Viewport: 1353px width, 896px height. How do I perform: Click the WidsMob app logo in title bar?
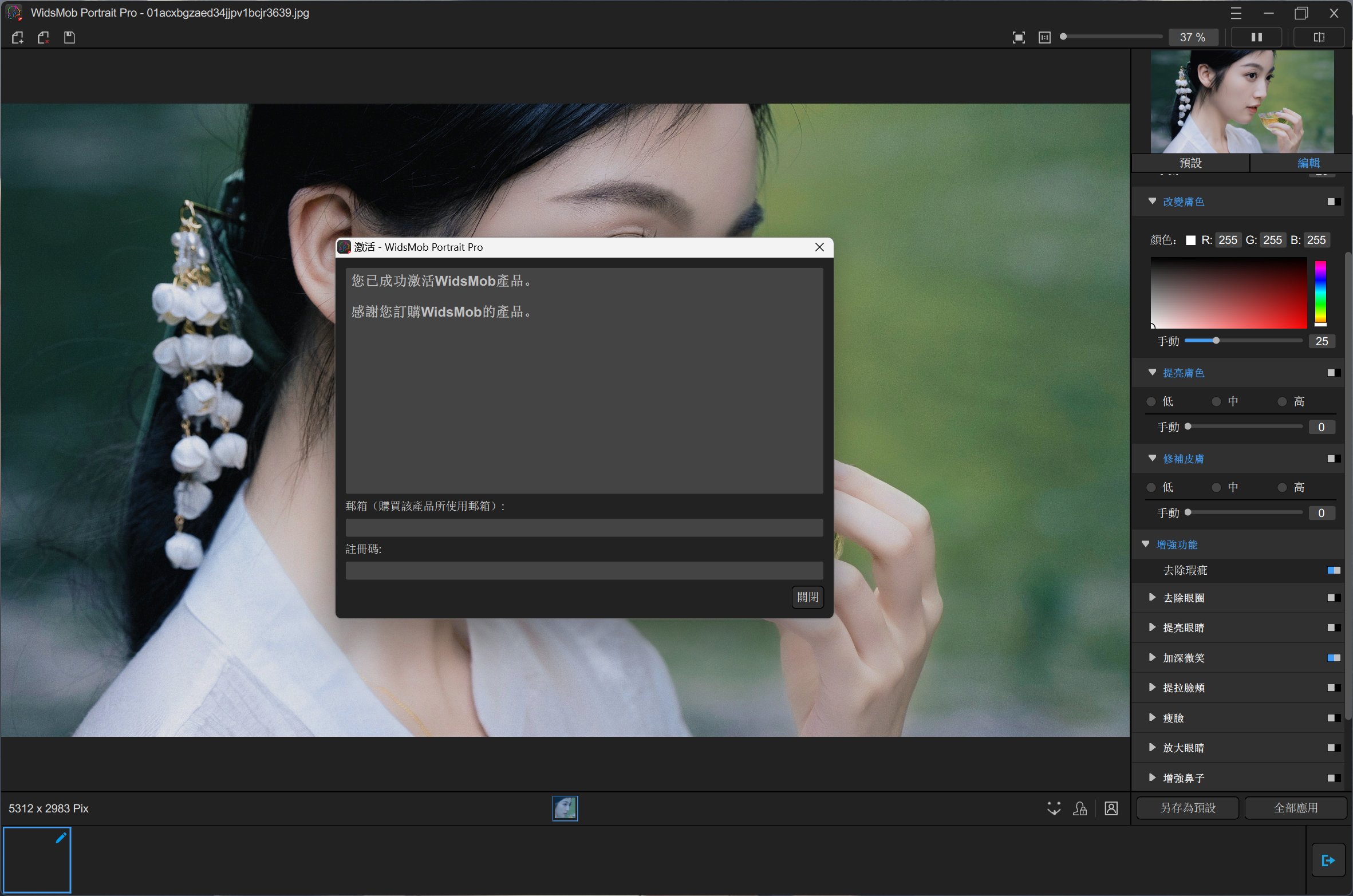coord(14,13)
